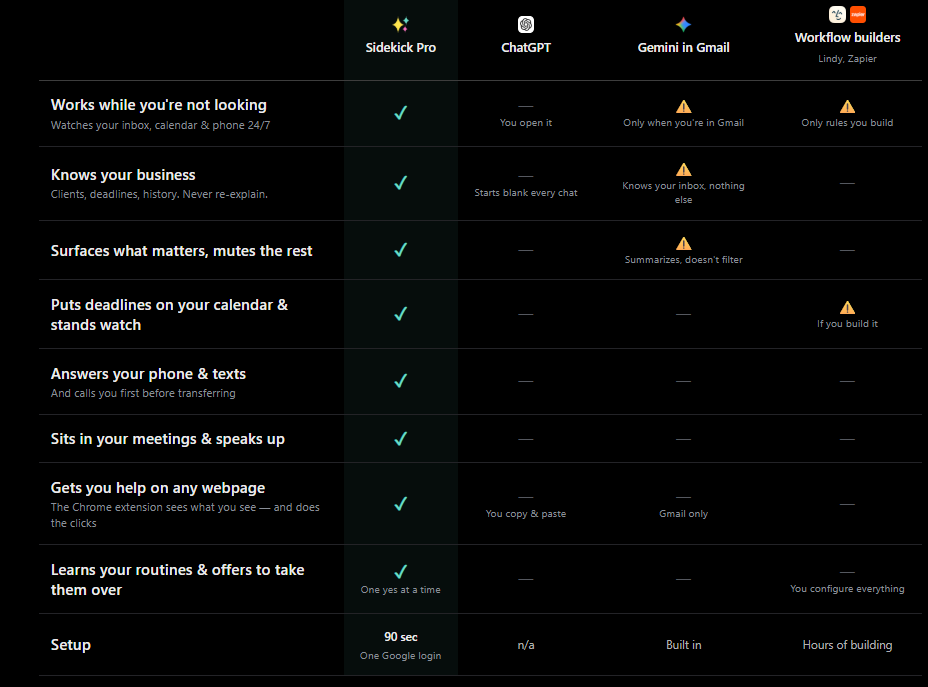
Task: Click the Gemini star logo
Action: 684,24
